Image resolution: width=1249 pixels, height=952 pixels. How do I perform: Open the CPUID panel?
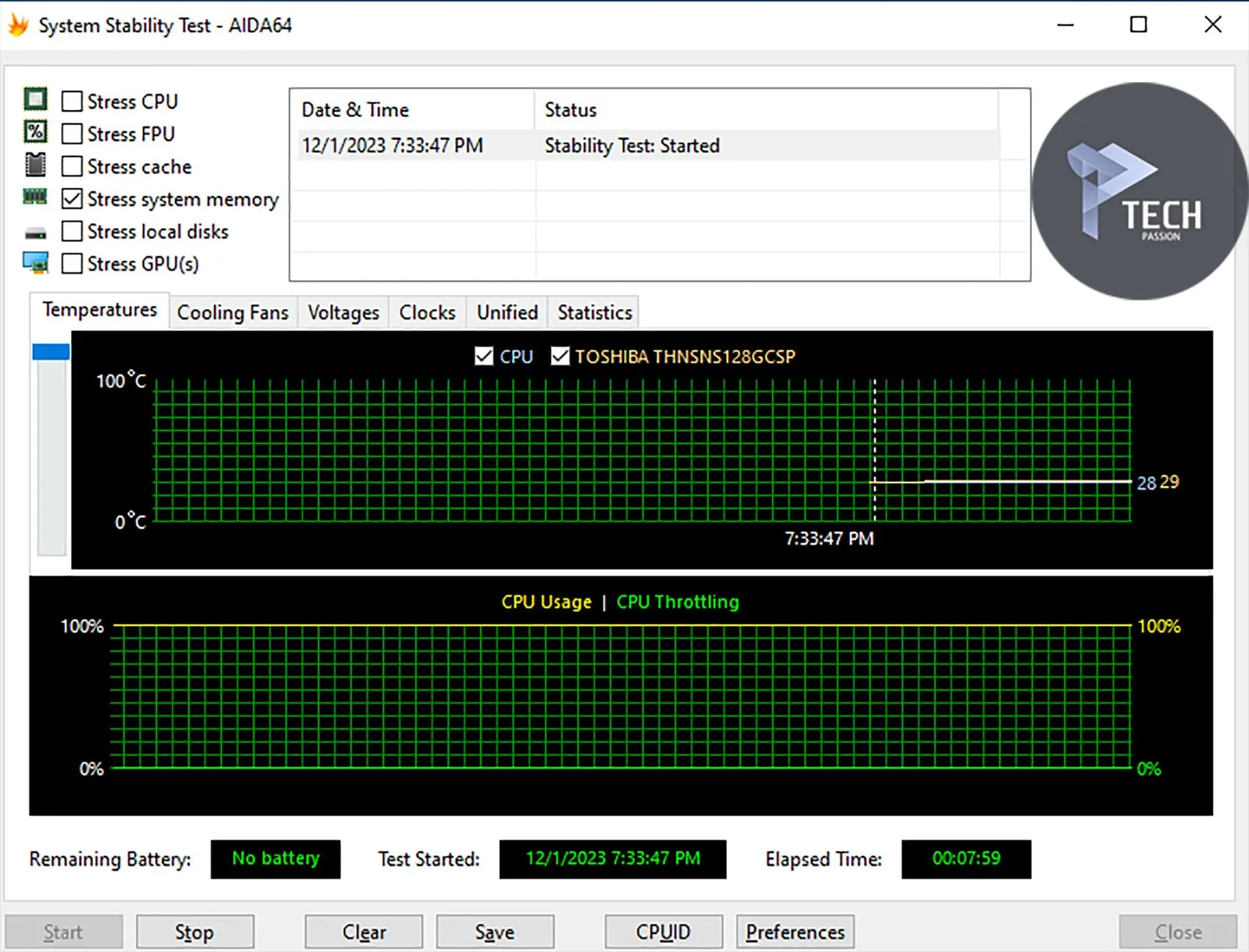664,932
